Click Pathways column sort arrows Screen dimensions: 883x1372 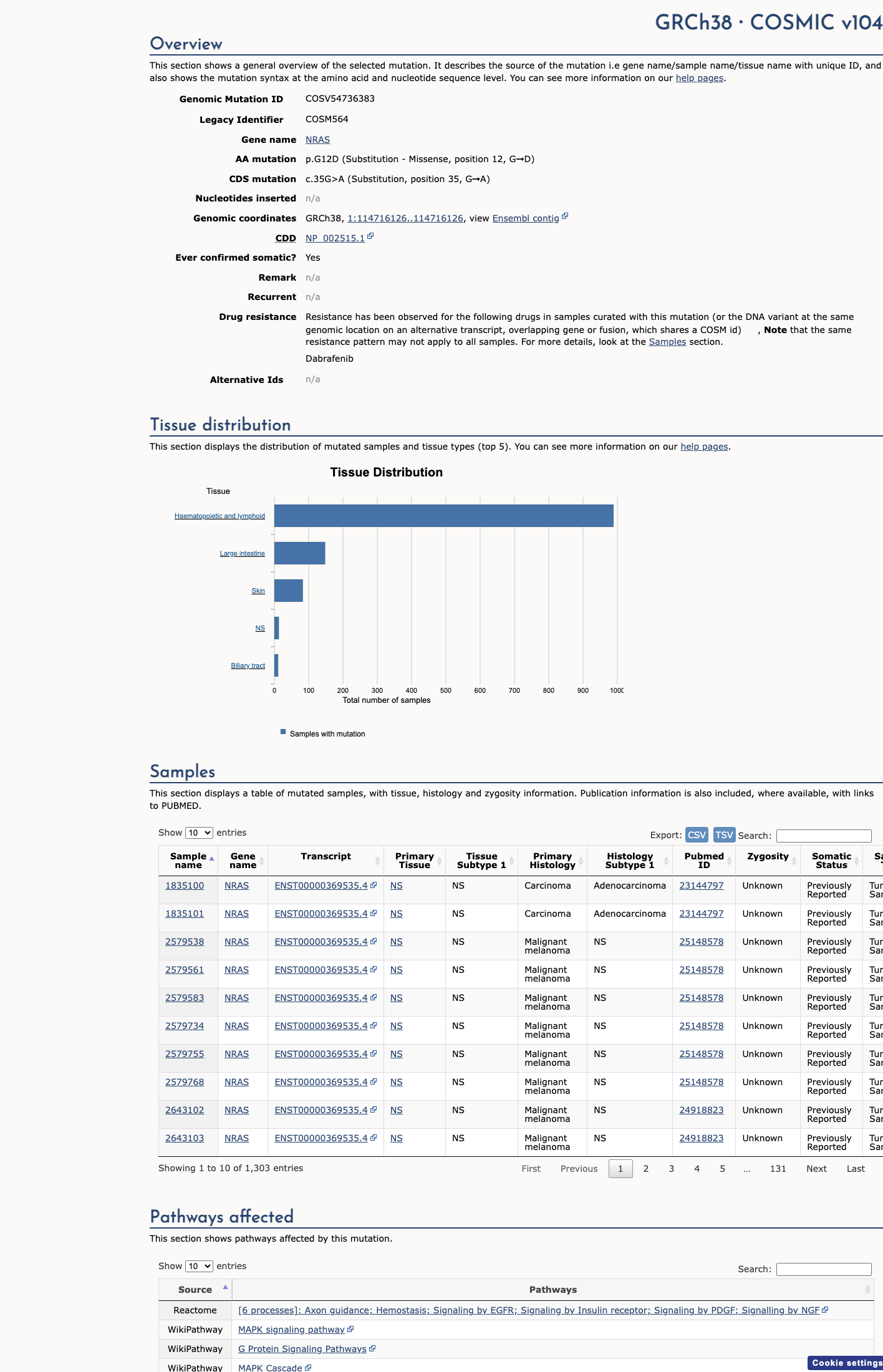pyautogui.click(x=867, y=1289)
